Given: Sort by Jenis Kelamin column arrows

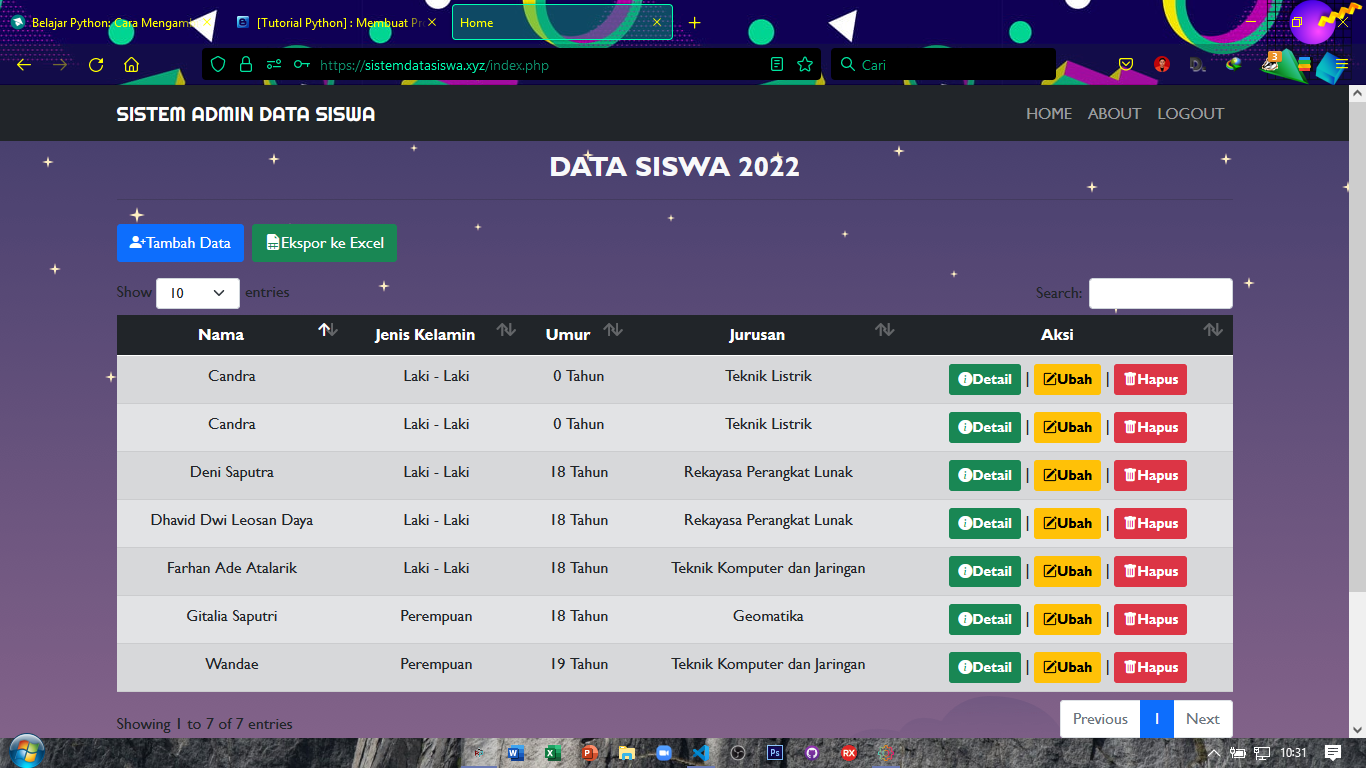Looking at the screenshot, I should click(506, 330).
